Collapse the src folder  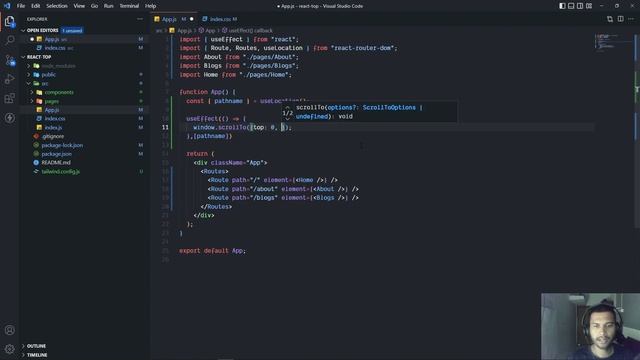(29, 83)
